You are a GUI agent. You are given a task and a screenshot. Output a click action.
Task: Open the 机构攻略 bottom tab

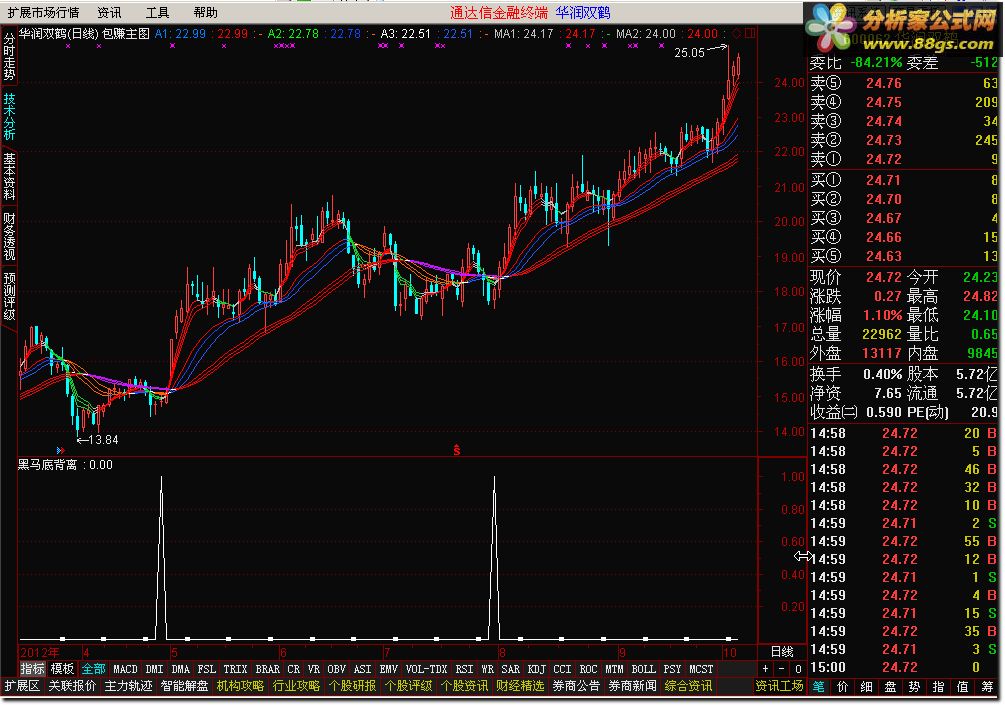[240, 686]
